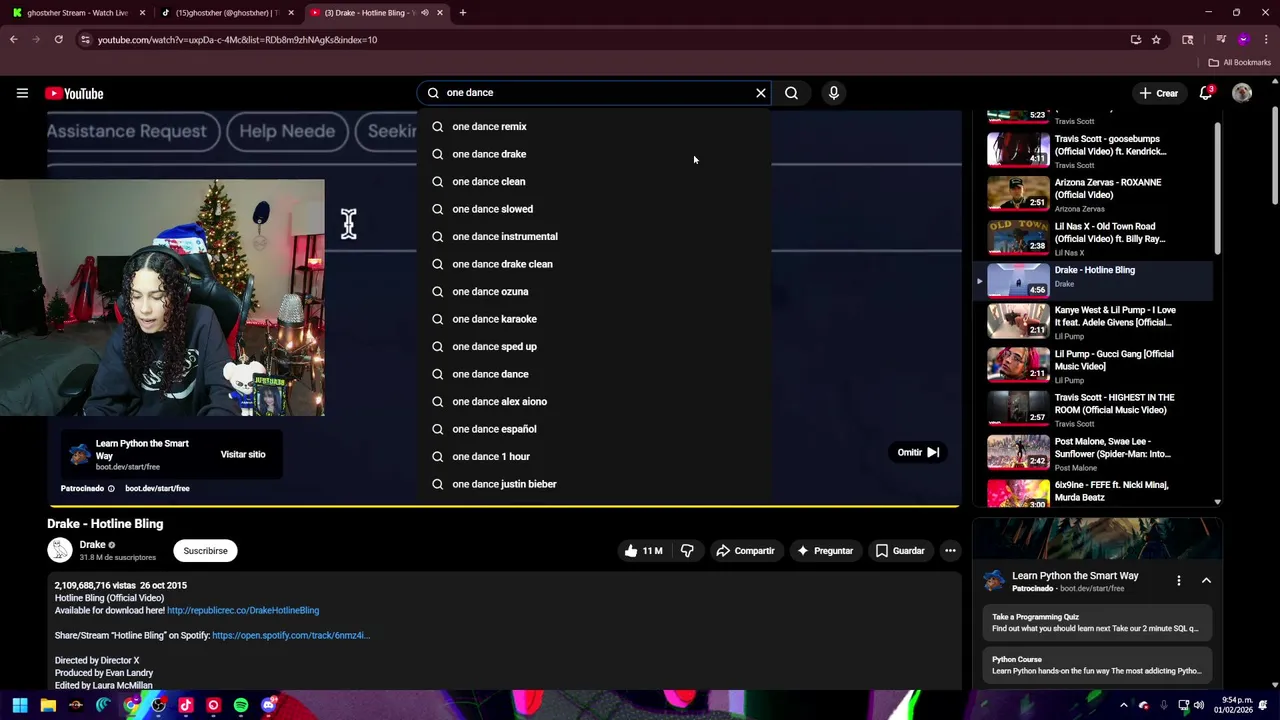Viewport: 1280px width, 720px height.
Task: Play Lil Pump Gucci Gang video
Action: [1095, 366]
